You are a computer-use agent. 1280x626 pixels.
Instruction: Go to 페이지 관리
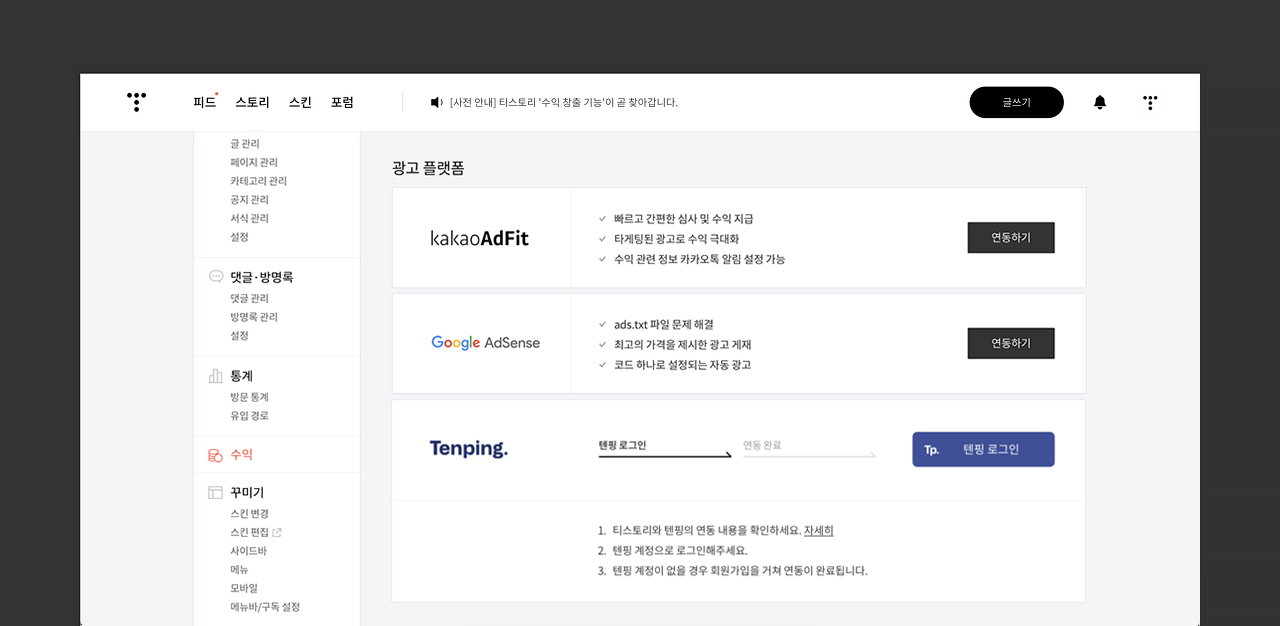click(x=254, y=162)
